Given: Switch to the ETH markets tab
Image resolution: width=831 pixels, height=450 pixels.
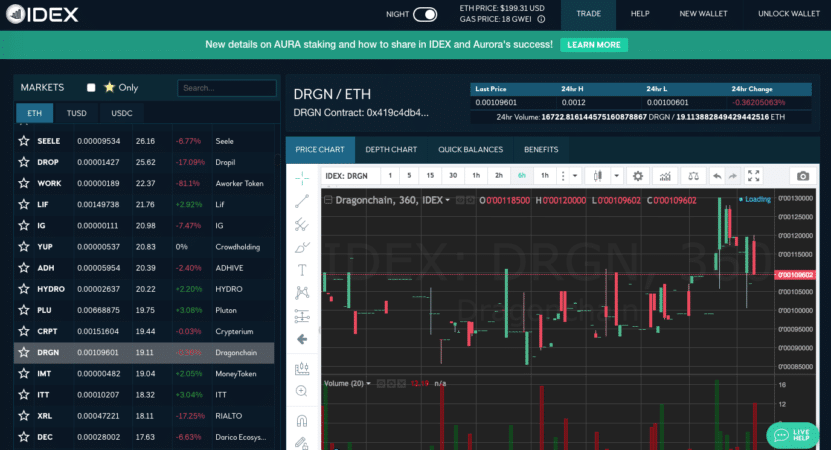Looking at the screenshot, I should click(x=34, y=113).
